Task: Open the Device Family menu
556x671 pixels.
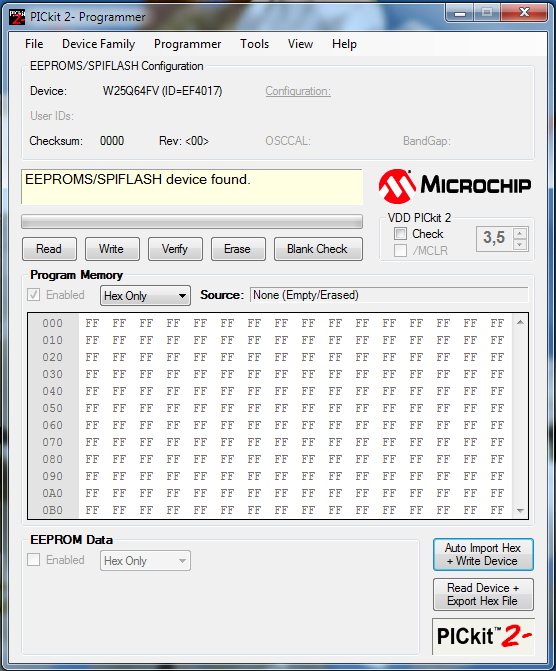Action: coord(98,44)
